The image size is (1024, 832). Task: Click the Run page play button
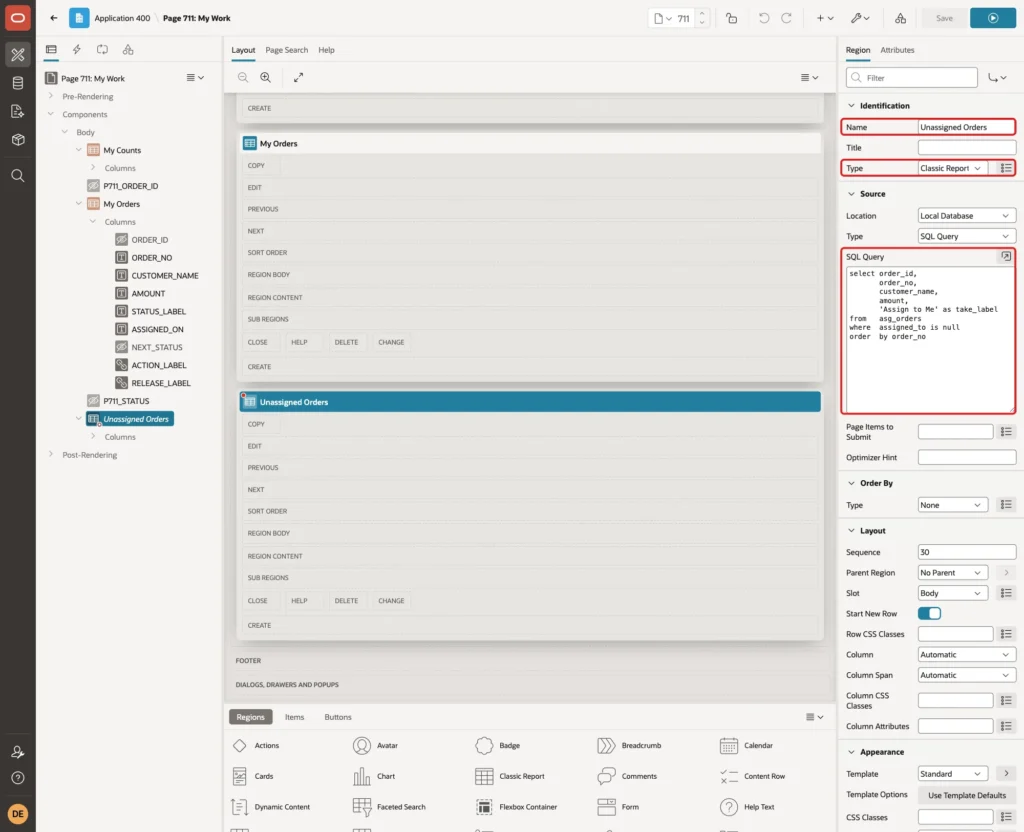[993, 18]
